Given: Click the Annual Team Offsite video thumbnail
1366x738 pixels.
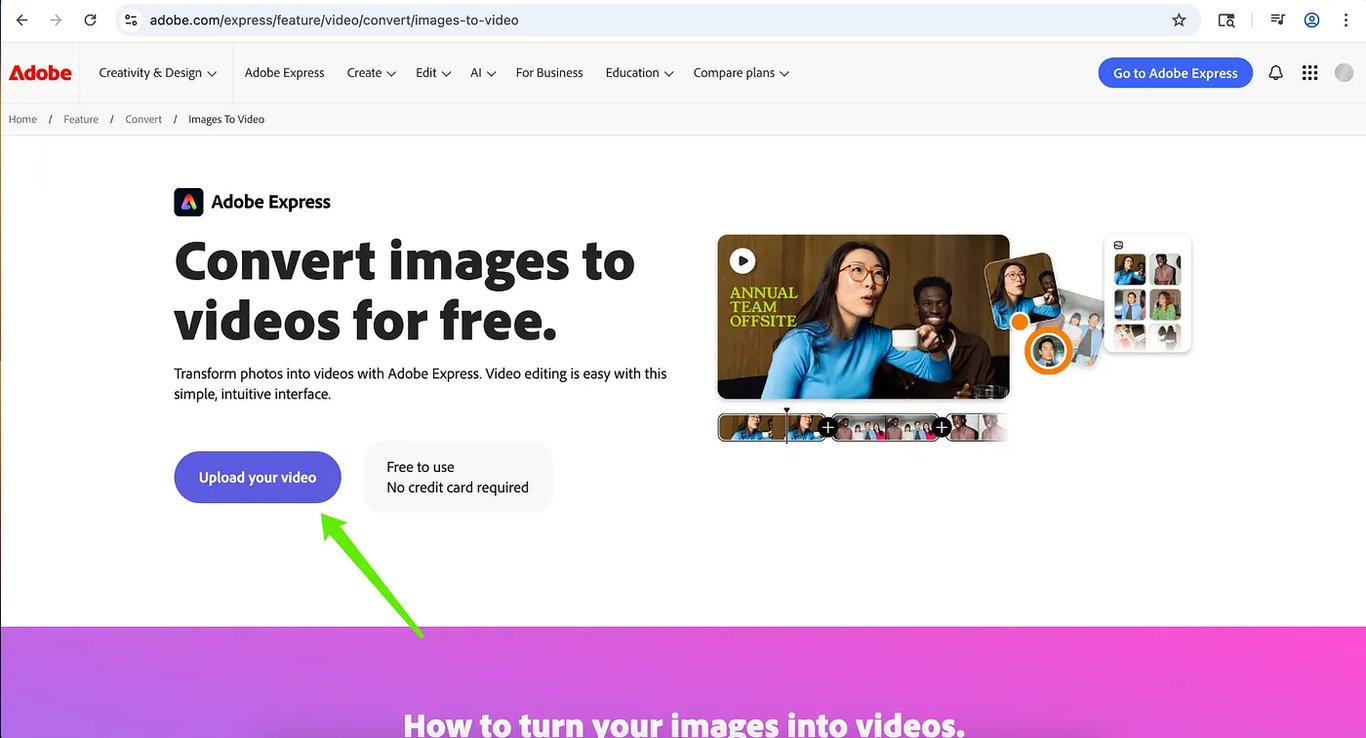Looking at the screenshot, I should pos(863,316).
